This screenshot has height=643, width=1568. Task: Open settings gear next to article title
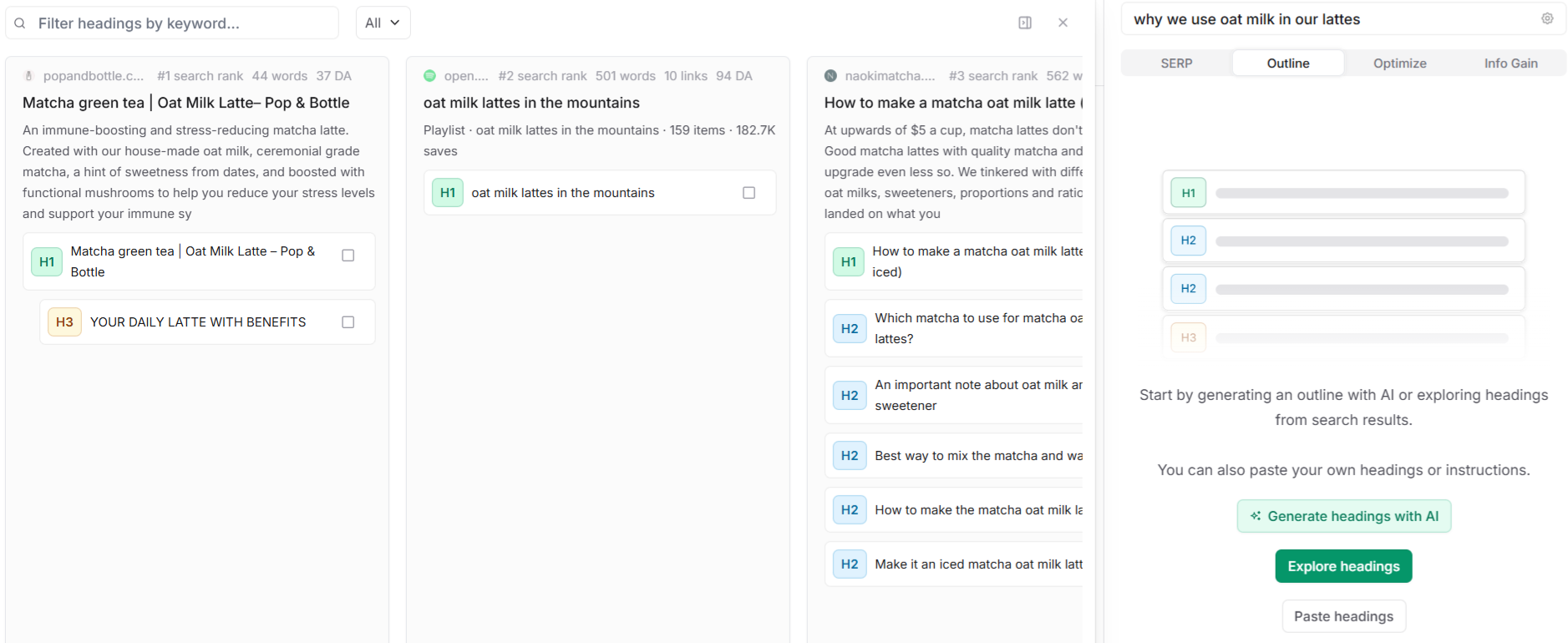[x=1547, y=18]
